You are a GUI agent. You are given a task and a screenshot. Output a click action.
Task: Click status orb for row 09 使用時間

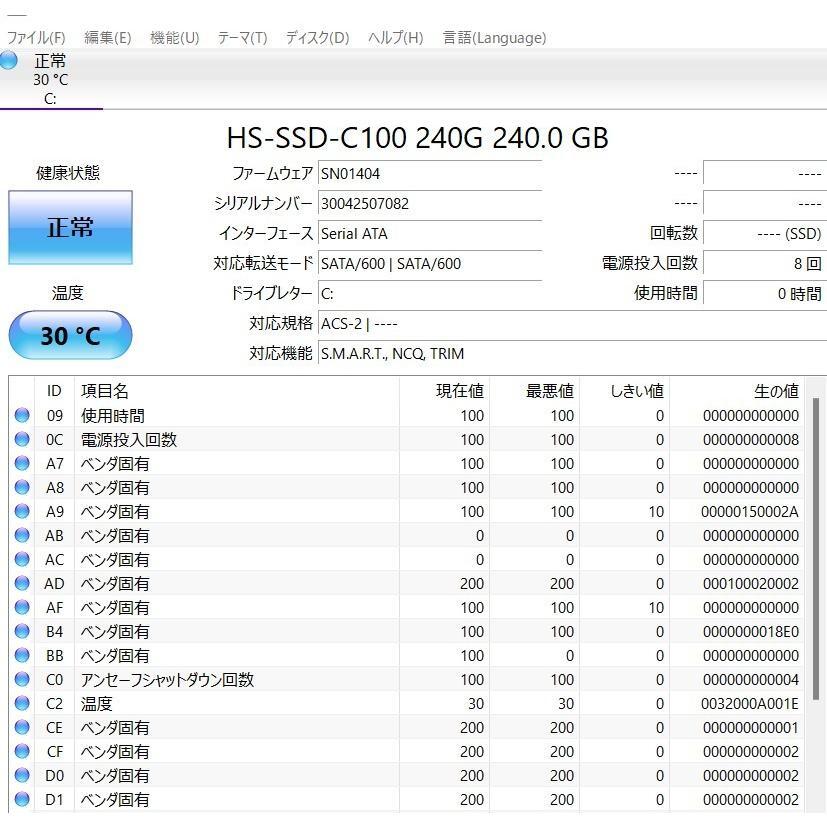click(x=22, y=416)
